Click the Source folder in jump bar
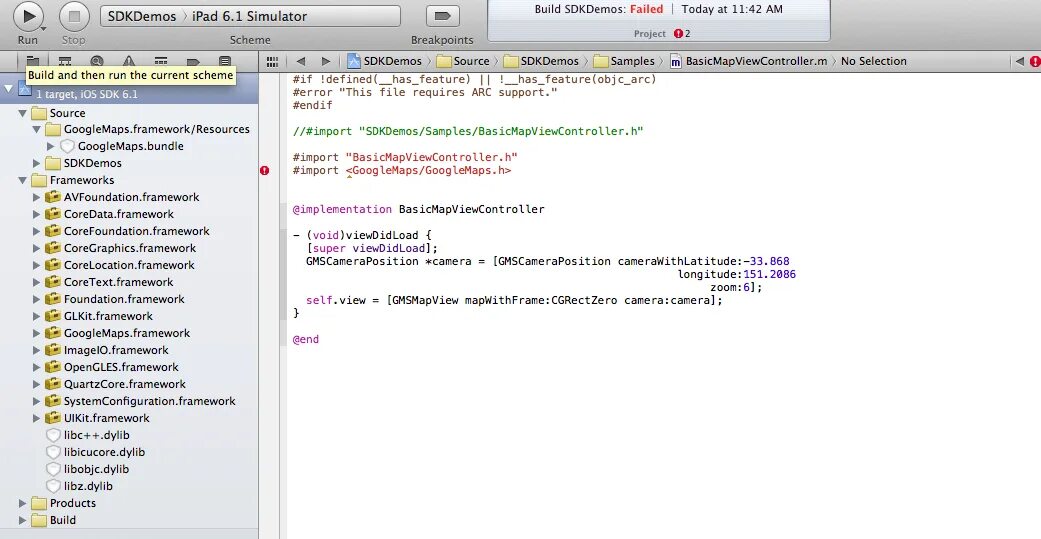Image resolution: width=1041 pixels, height=539 pixels. [x=463, y=61]
